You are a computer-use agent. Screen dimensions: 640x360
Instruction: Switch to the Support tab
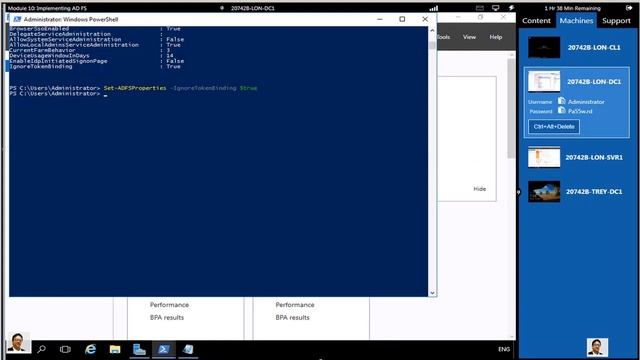pos(616,21)
